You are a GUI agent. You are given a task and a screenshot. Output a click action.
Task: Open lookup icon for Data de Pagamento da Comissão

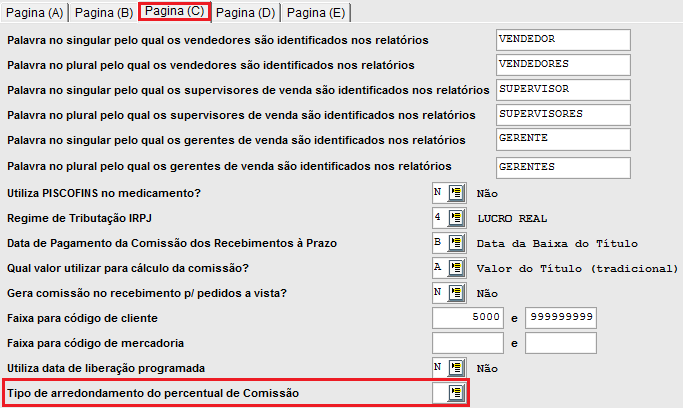click(456, 243)
